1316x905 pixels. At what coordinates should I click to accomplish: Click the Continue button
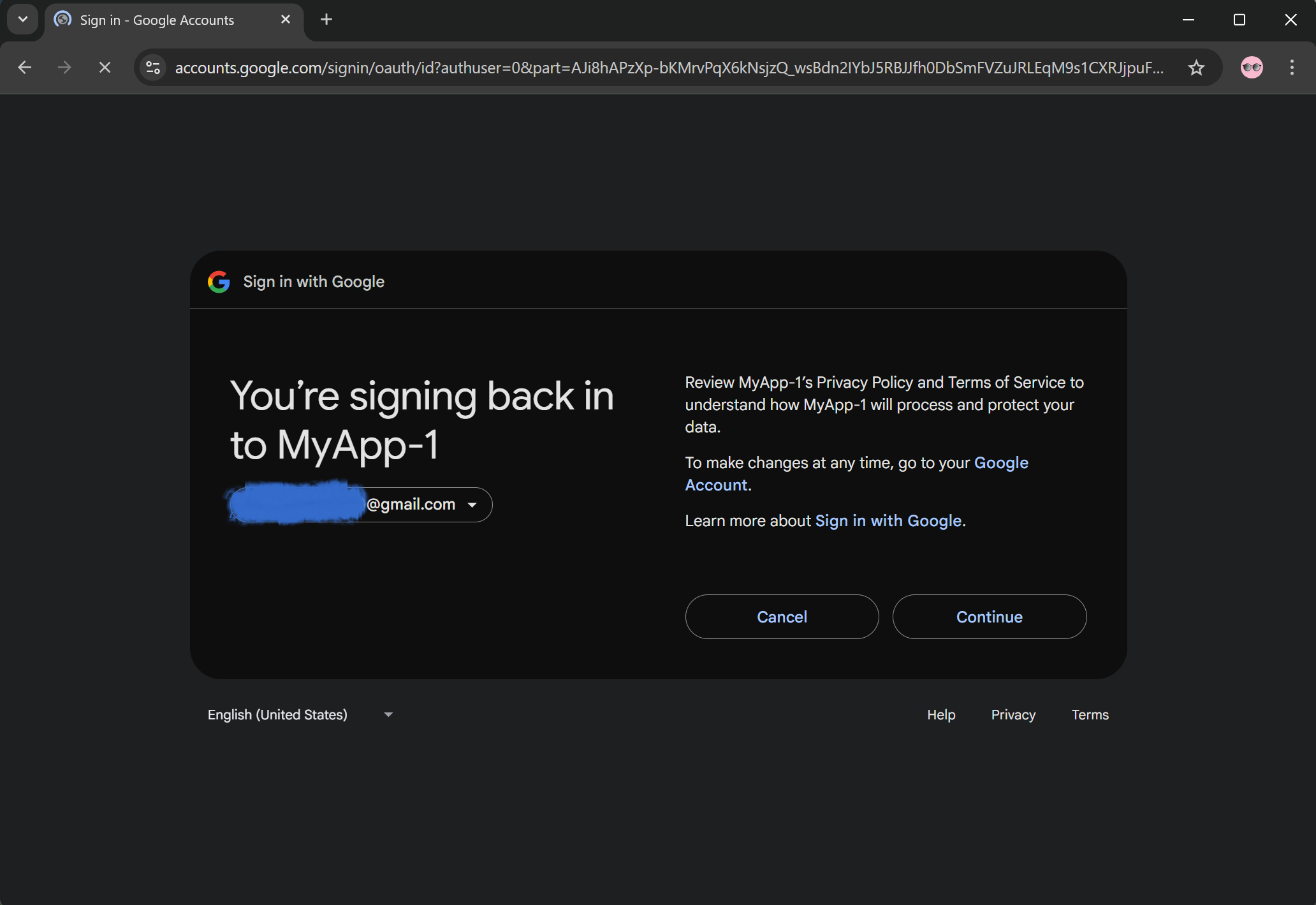(x=990, y=617)
